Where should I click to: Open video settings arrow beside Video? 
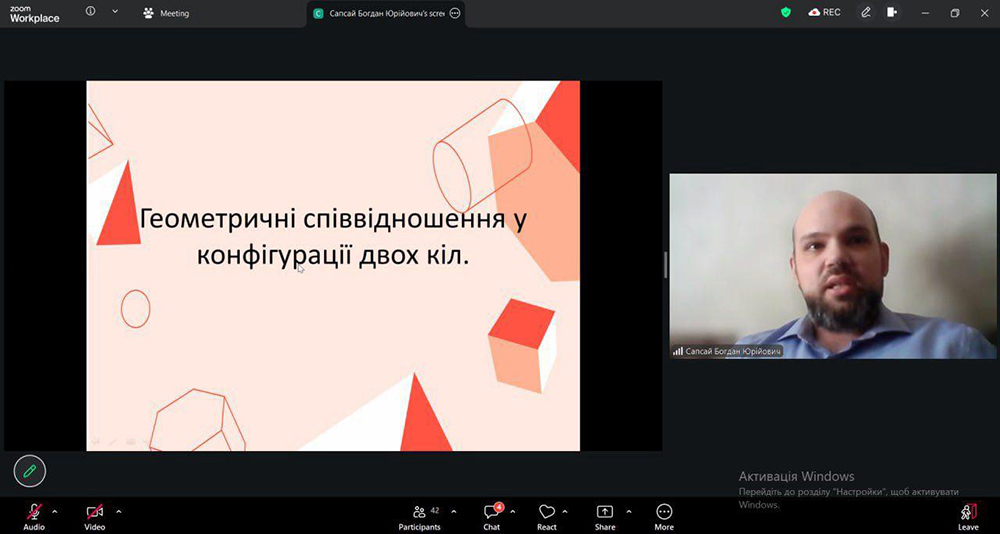(118, 511)
